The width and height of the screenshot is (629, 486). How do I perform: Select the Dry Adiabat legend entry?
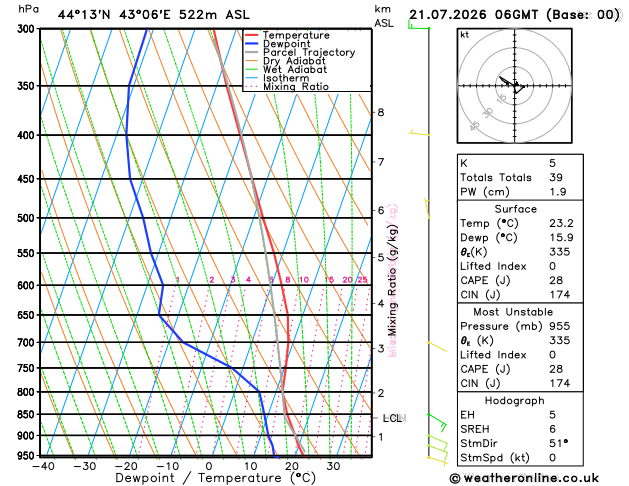[285, 61]
